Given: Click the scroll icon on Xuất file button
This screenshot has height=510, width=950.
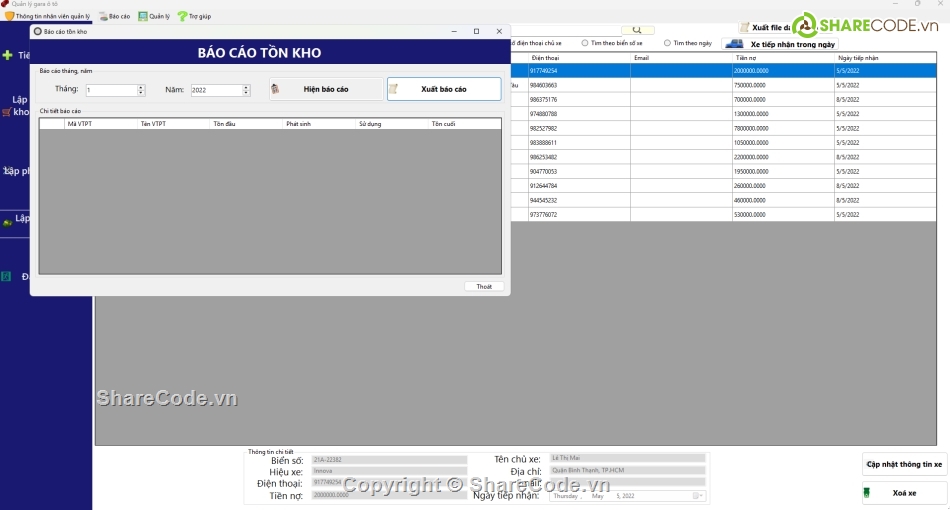Looking at the screenshot, I should (x=745, y=27).
